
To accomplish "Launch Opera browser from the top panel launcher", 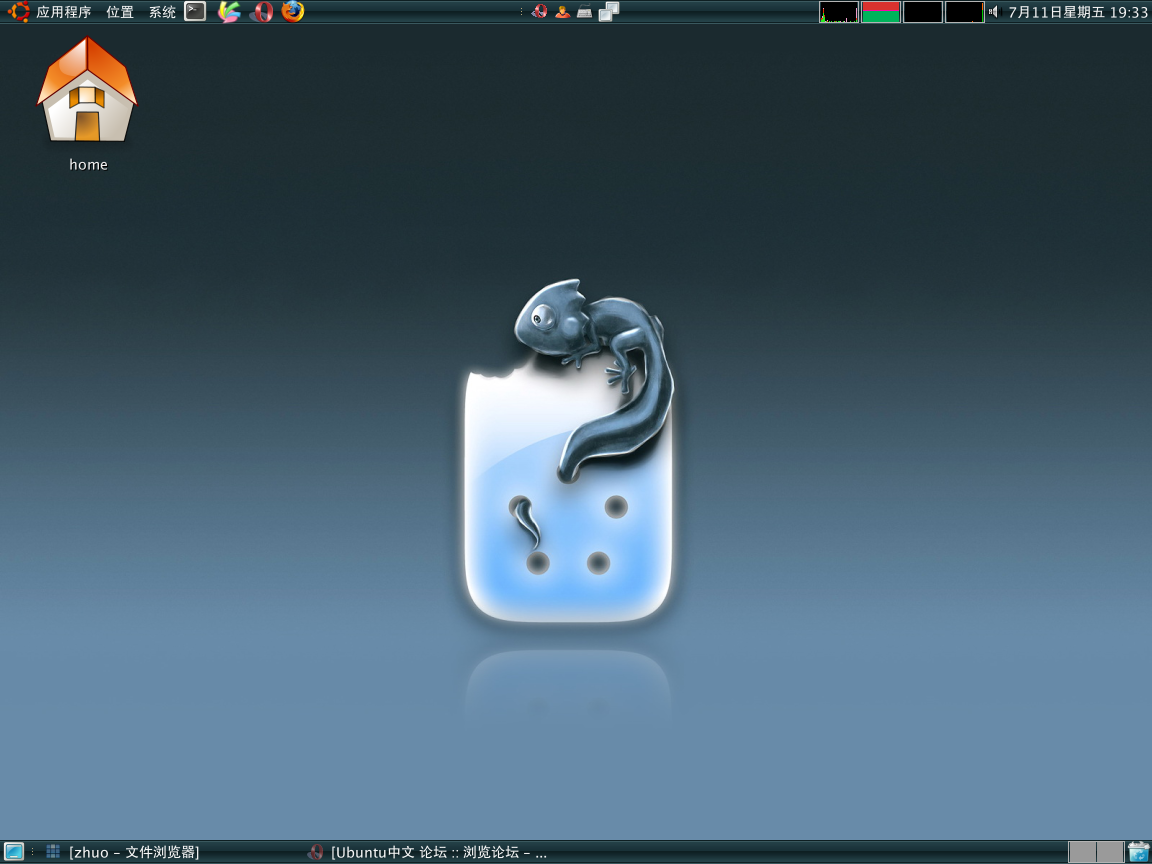I will [x=262, y=12].
